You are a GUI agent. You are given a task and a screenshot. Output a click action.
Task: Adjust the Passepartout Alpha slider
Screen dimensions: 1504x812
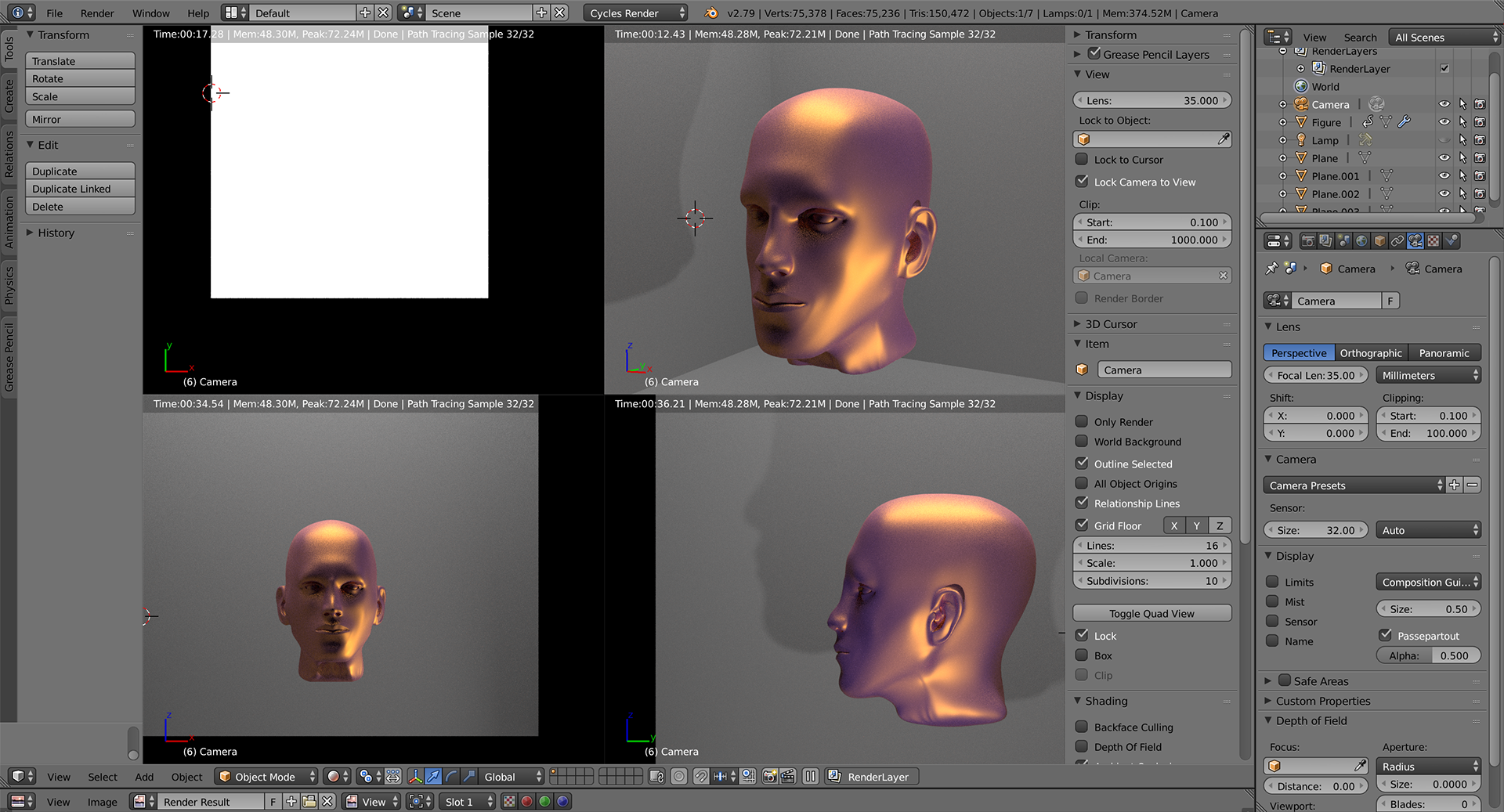pos(1428,656)
